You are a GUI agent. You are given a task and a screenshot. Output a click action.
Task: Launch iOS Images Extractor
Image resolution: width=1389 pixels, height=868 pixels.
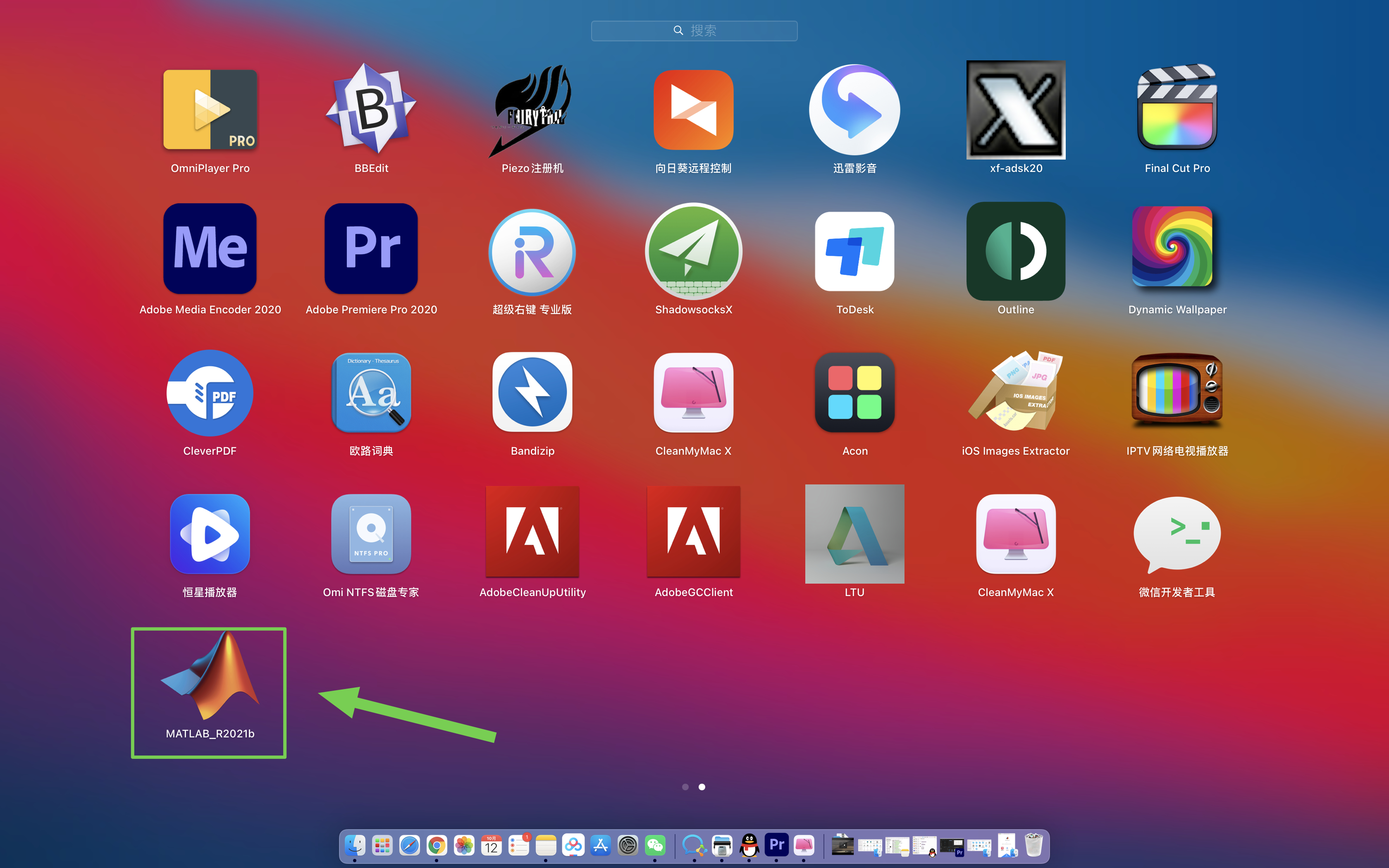click(x=1015, y=392)
